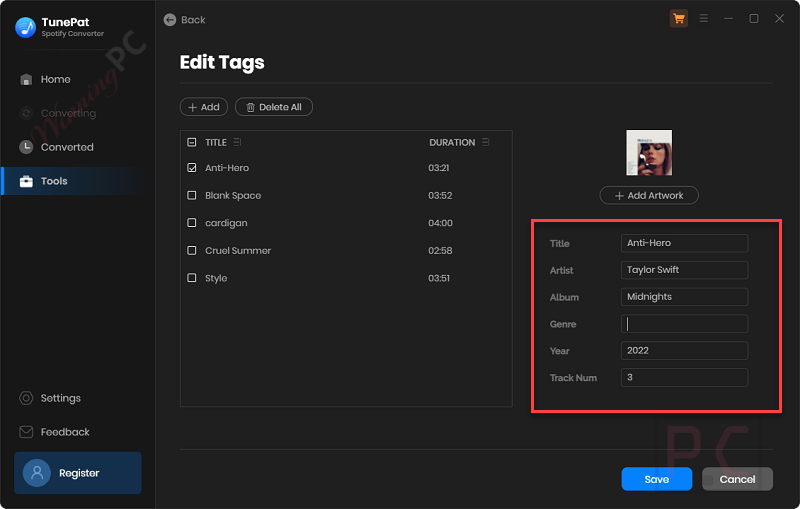Select the Style track title

click(x=216, y=278)
